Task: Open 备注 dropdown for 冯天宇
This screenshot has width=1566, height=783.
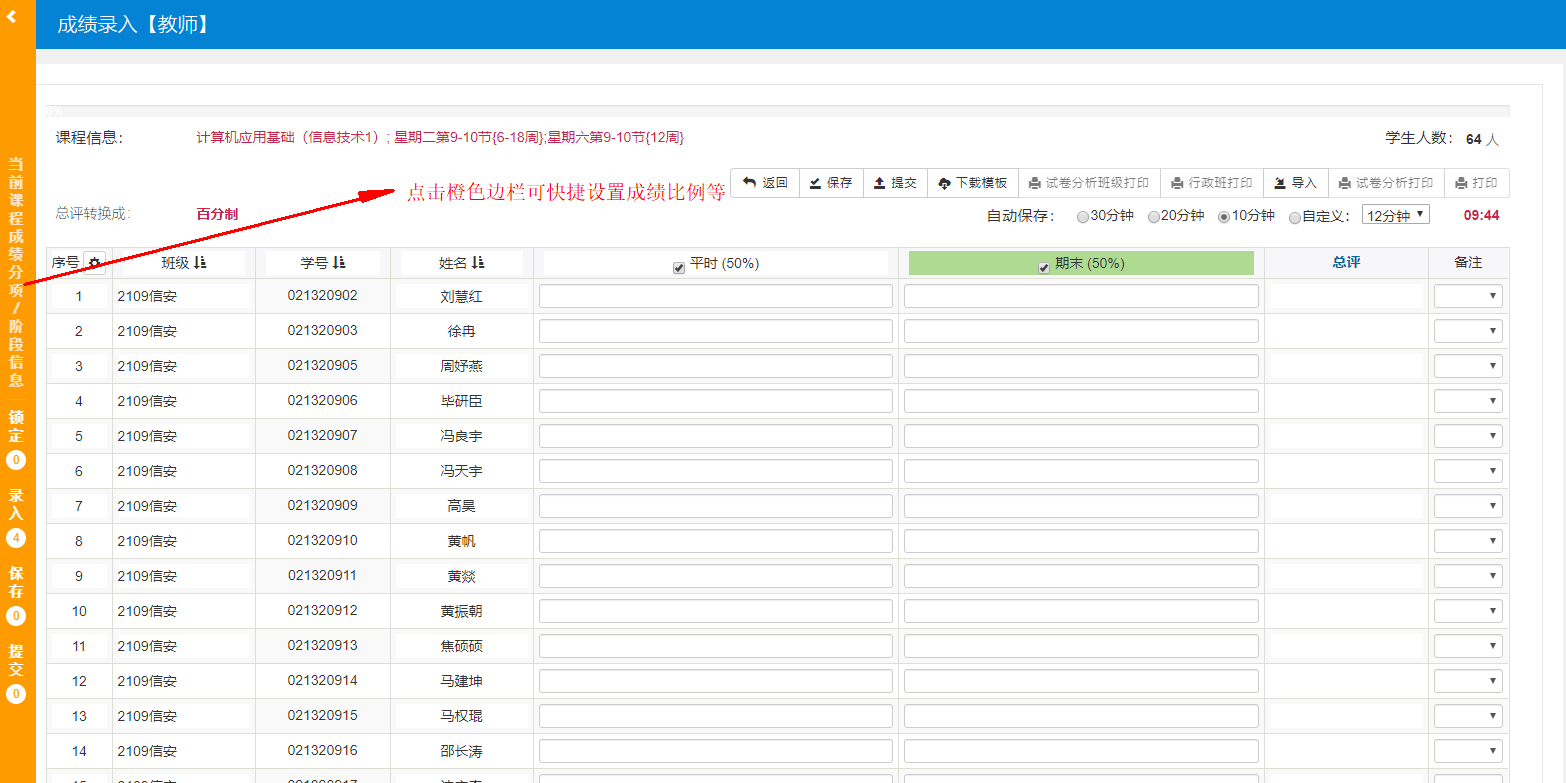Action: pos(1468,471)
